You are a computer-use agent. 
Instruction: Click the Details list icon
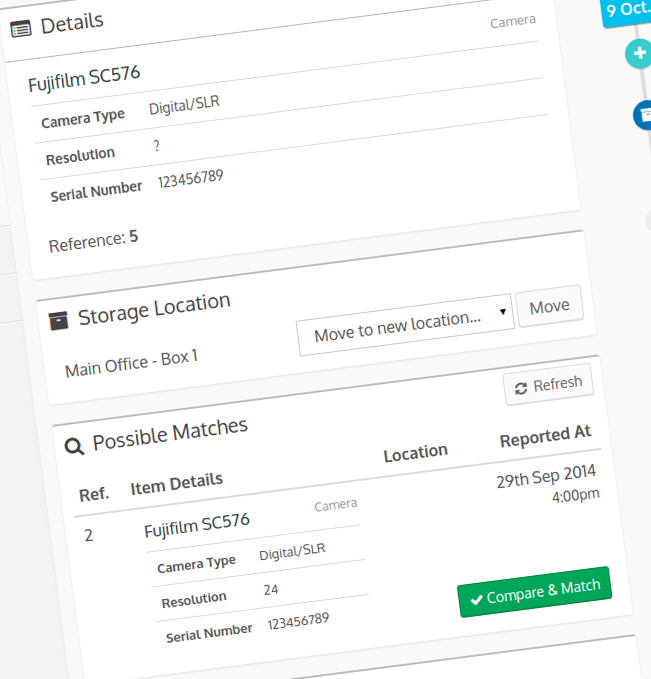click(x=21, y=29)
